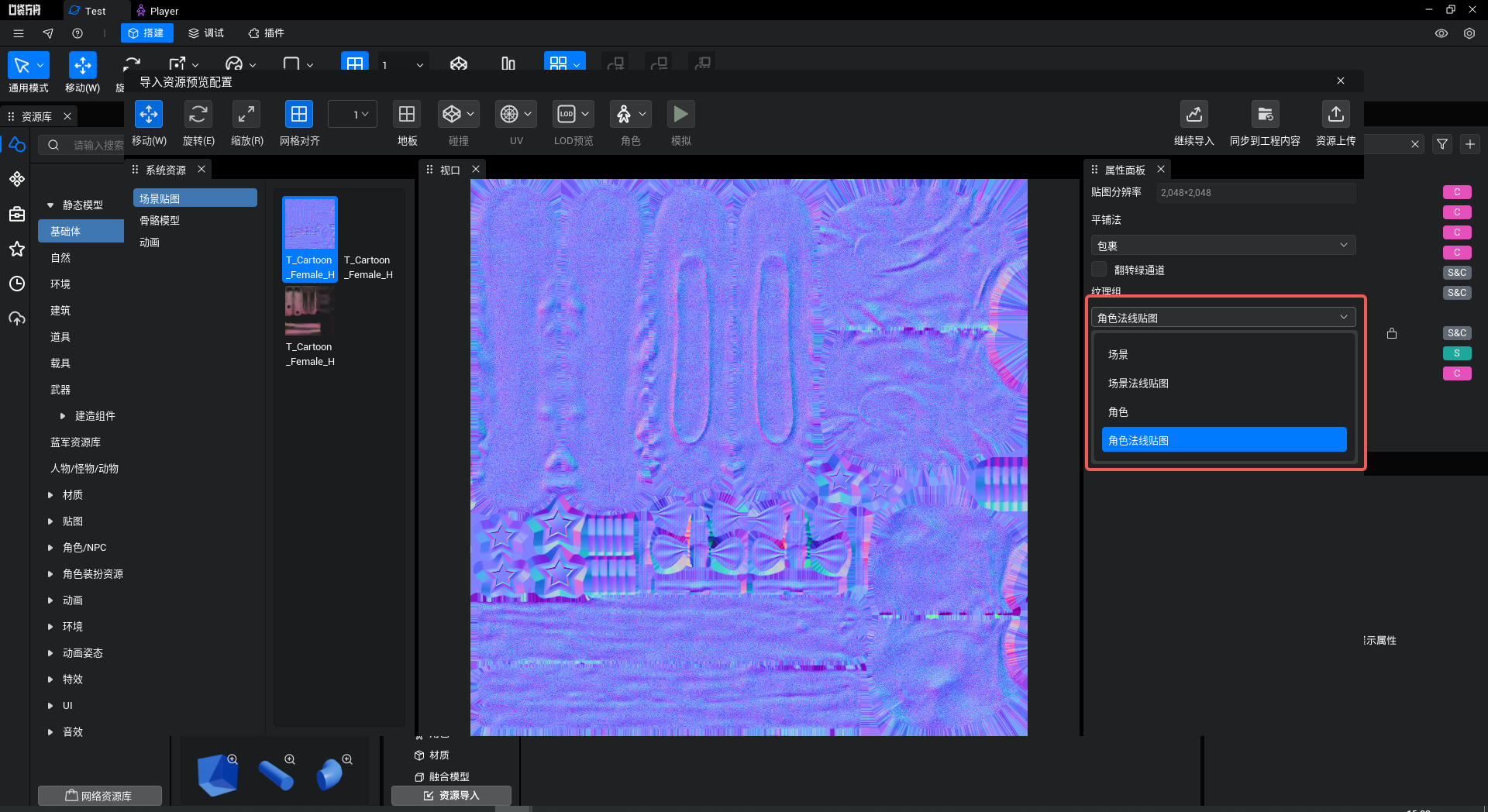Click the send/publish paper plane icon
The width and height of the screenshot is (1488, 812).
(x=48, y=33)
